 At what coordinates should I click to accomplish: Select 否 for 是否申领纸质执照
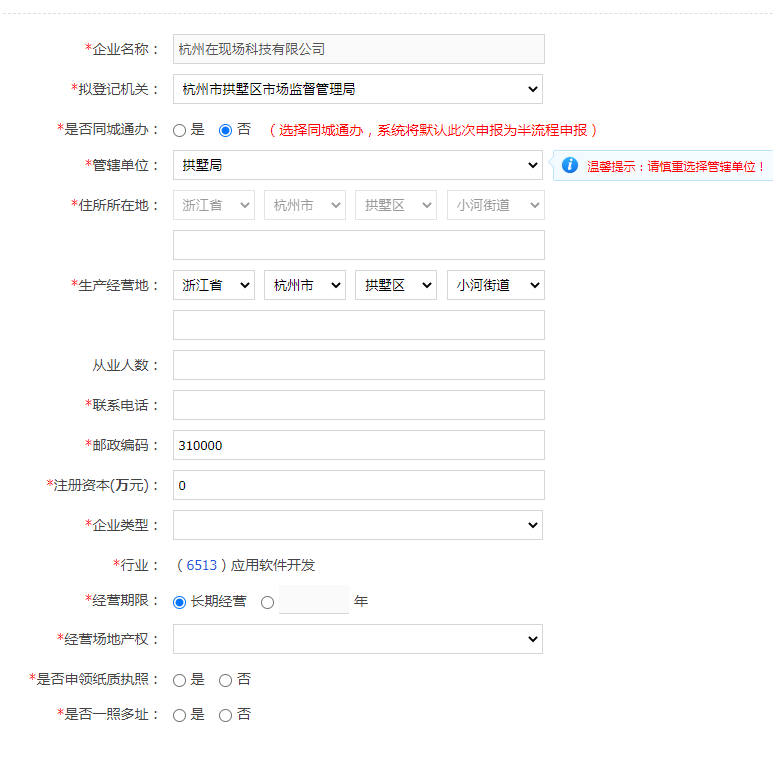[x=225, y=681]
